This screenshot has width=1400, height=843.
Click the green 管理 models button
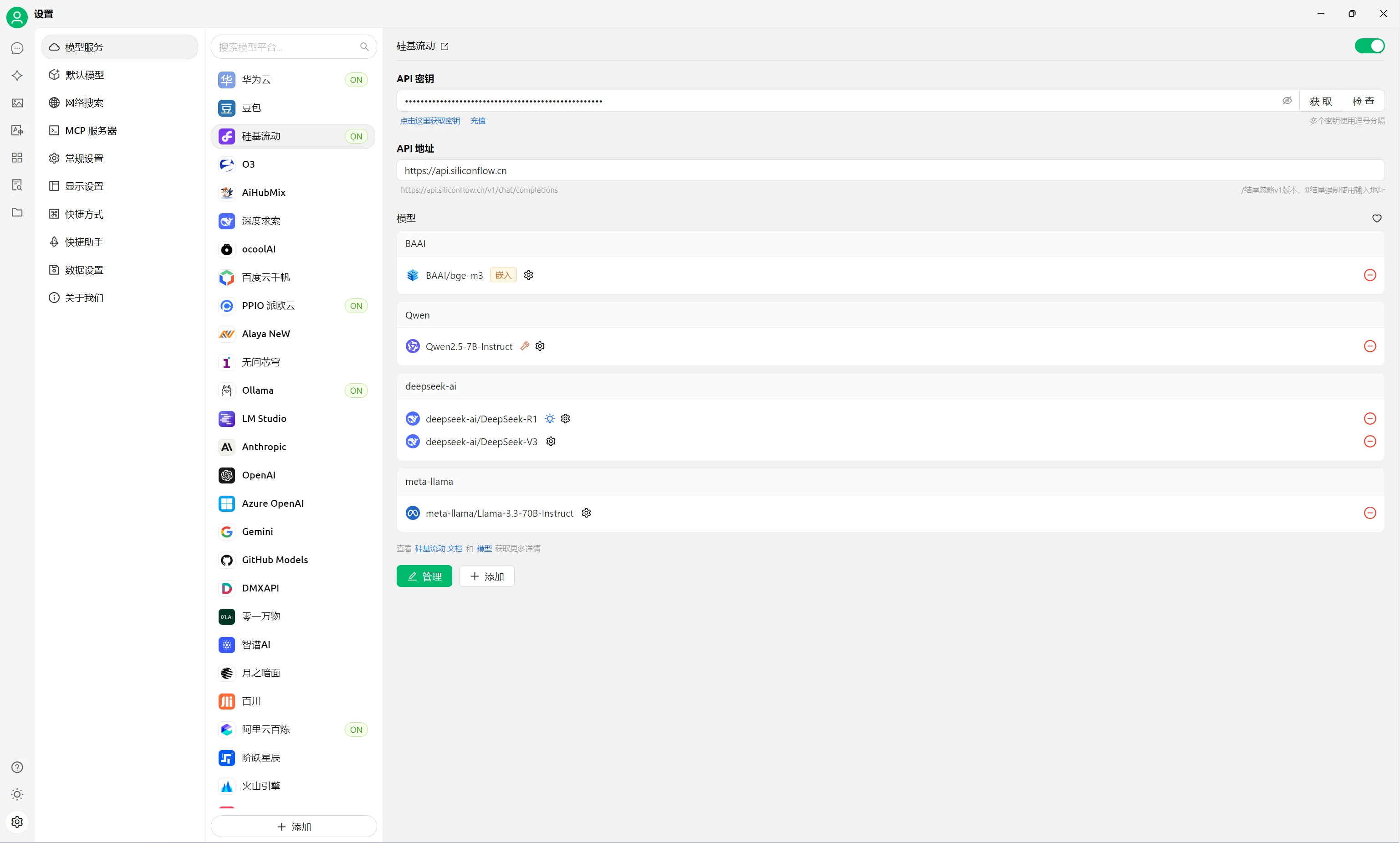[x=424, y=576]
